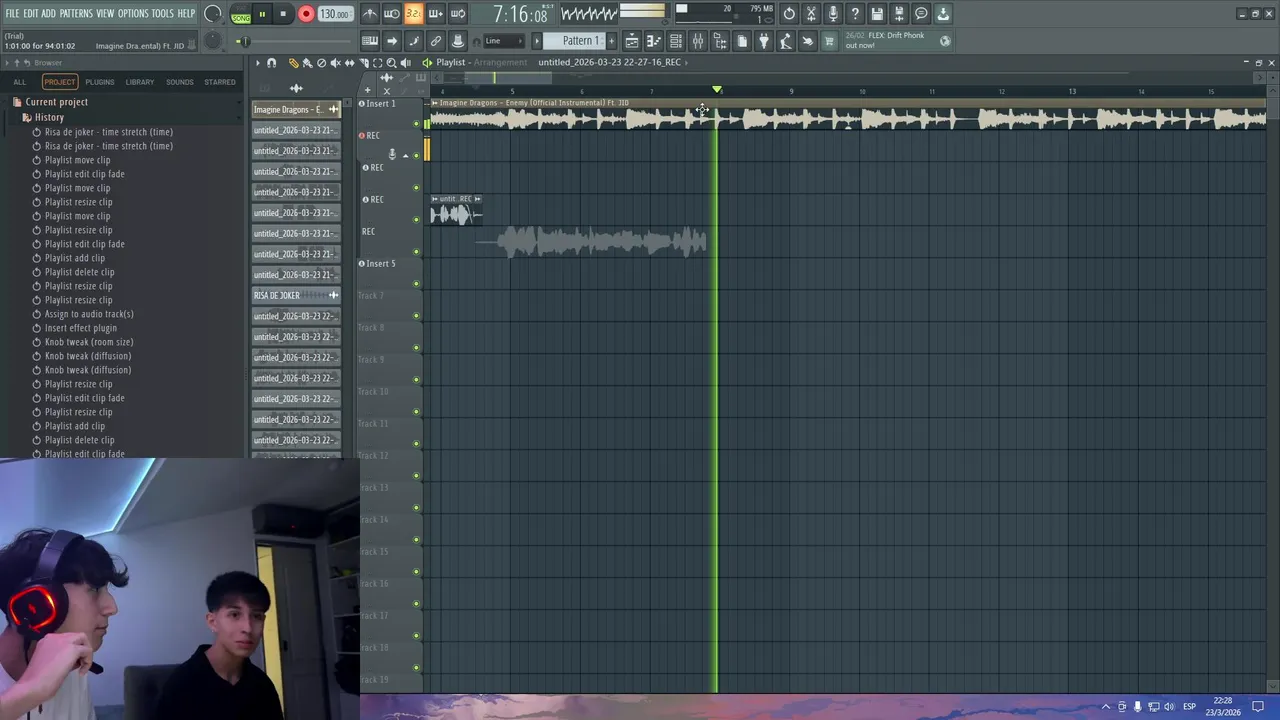Click mic icon on REC track
The height and width of the screenshot is (720, 1280).
[x=392, y=154]
